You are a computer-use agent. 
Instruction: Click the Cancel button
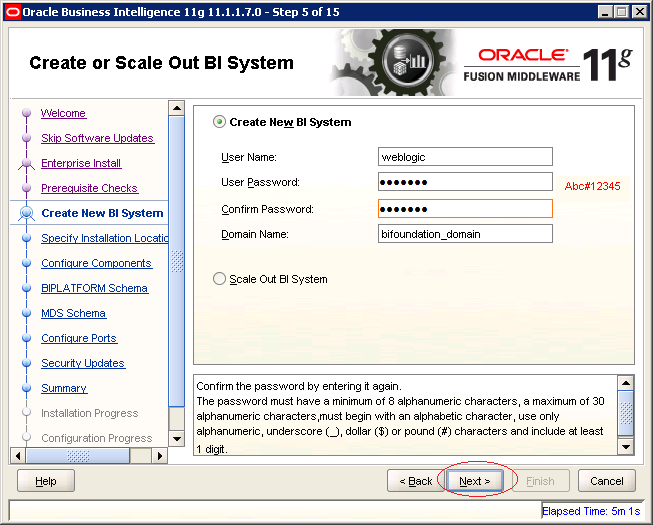pyautogui.click(x=606, y=481)
